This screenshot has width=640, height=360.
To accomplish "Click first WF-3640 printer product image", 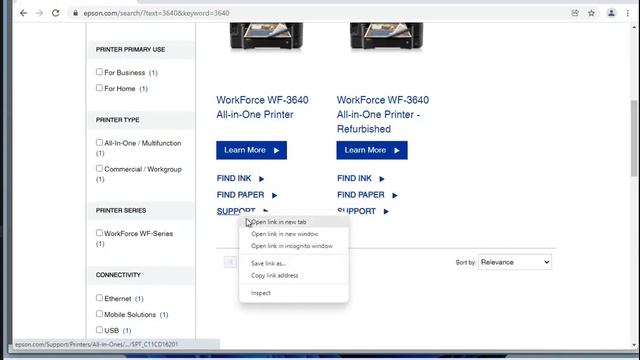I will (x=266, y=38).
